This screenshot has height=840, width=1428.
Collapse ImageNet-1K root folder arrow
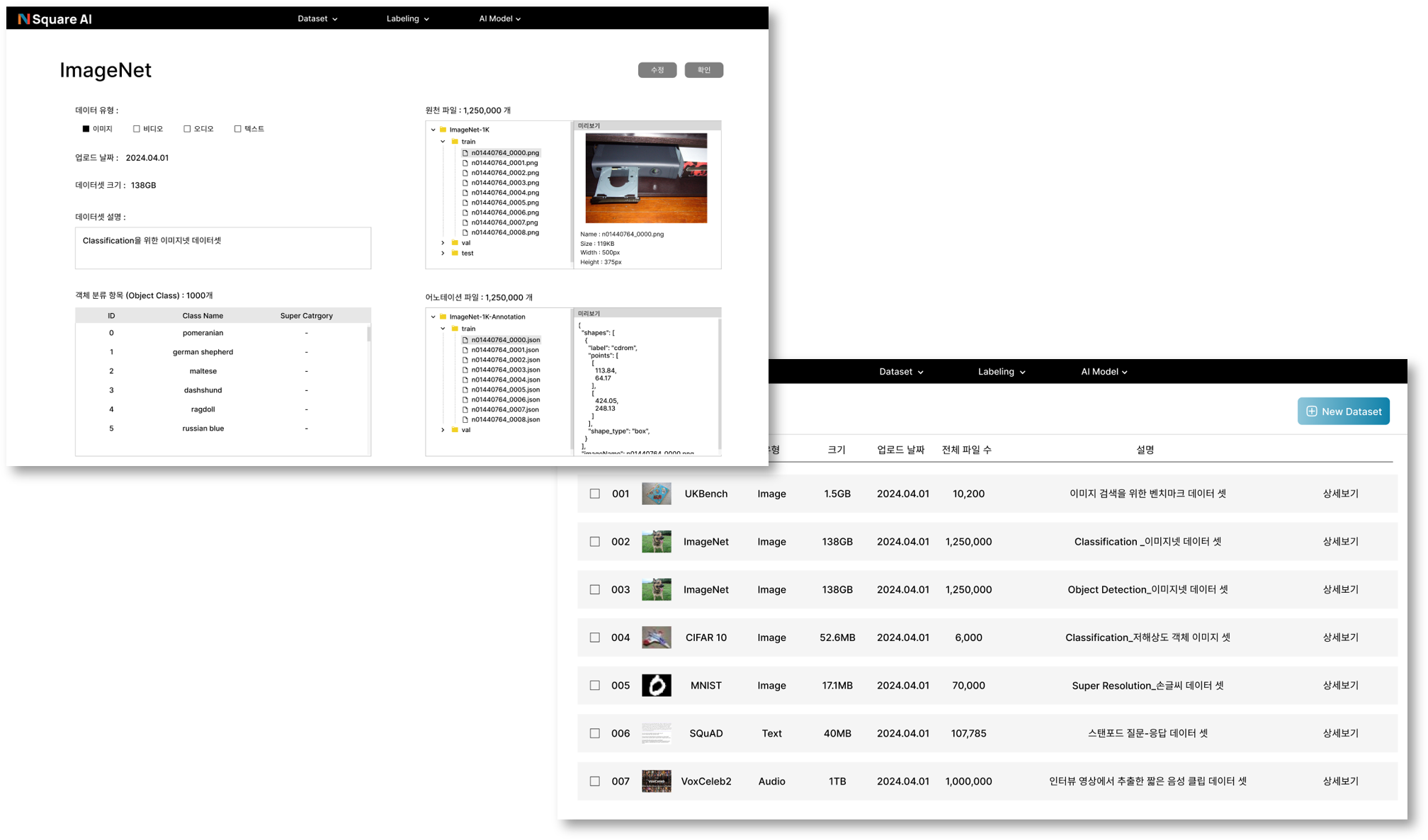click(x=433, y=130)
